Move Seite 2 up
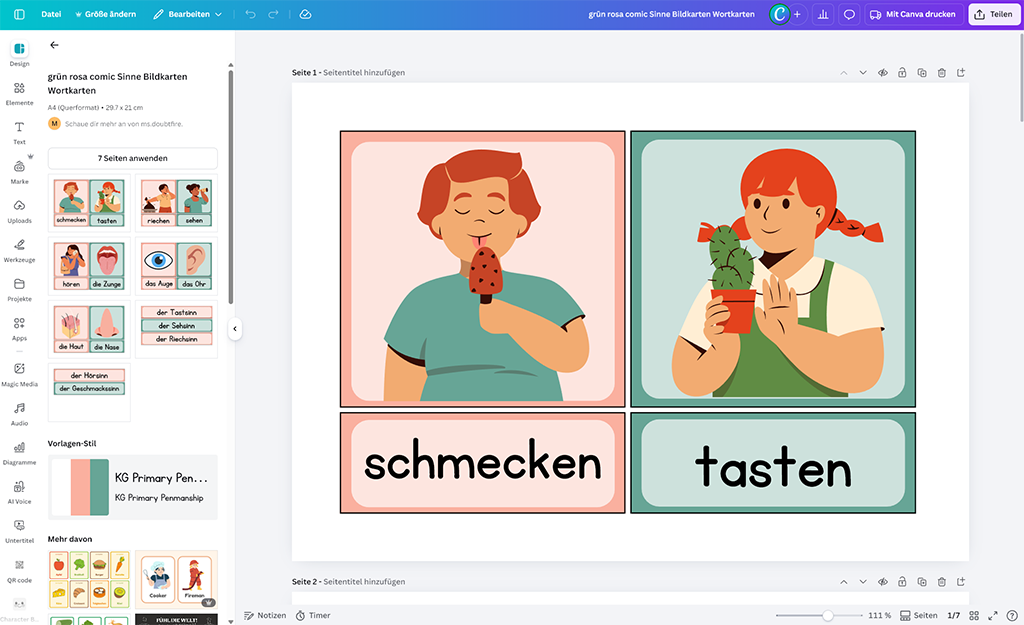 [x=843, y=581]
